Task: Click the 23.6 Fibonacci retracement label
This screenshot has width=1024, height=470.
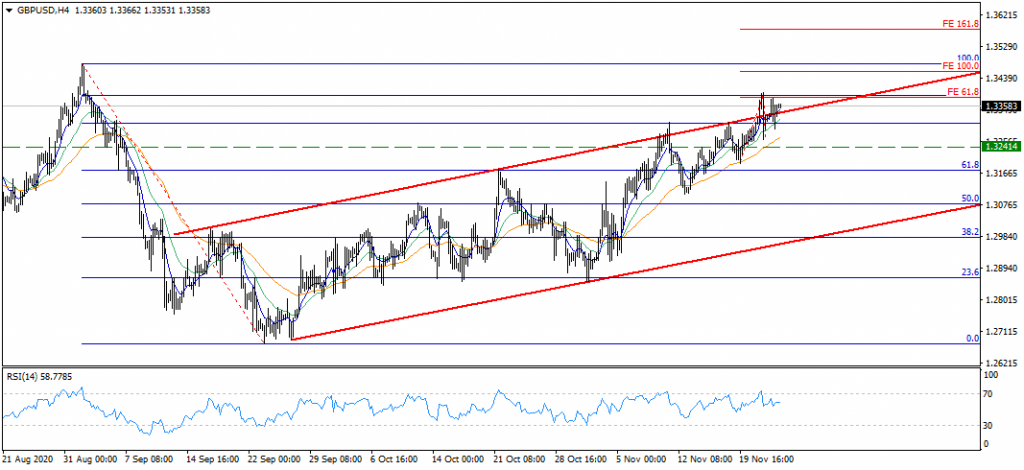Action: (969, 272)
